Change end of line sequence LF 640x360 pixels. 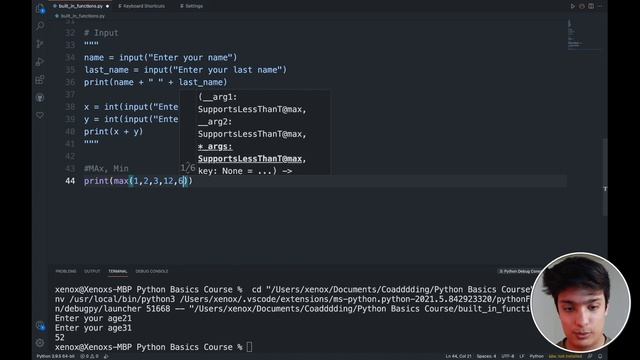pos(521,356)
